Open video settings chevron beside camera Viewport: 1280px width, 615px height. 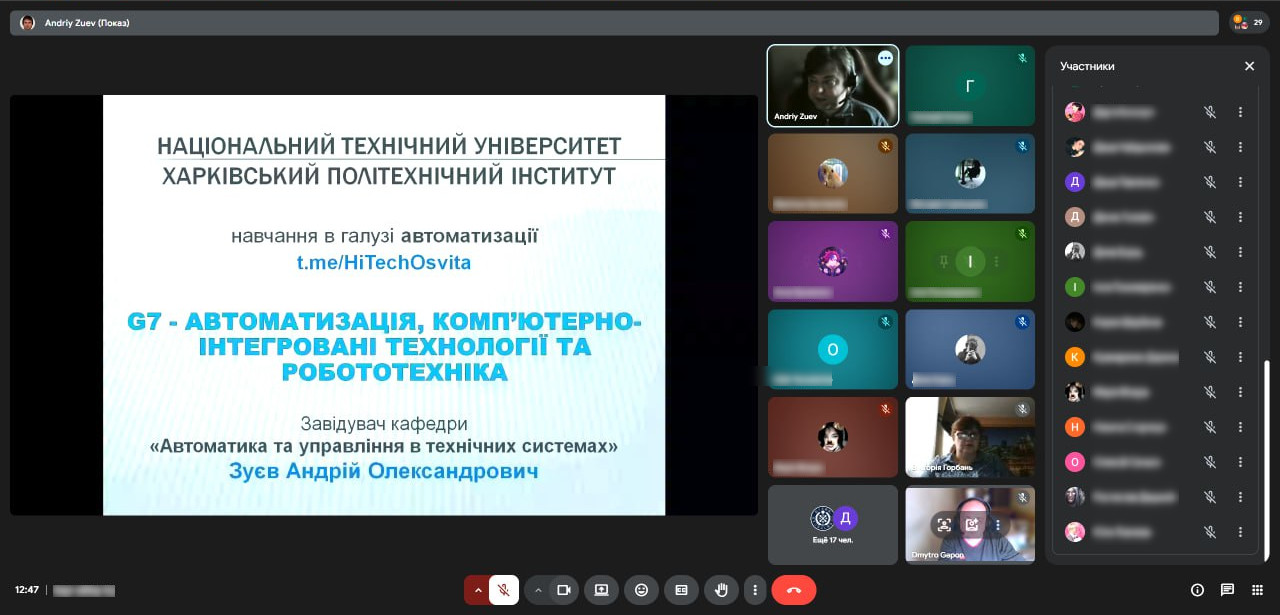pyautogui.click(x=537, y=590)
